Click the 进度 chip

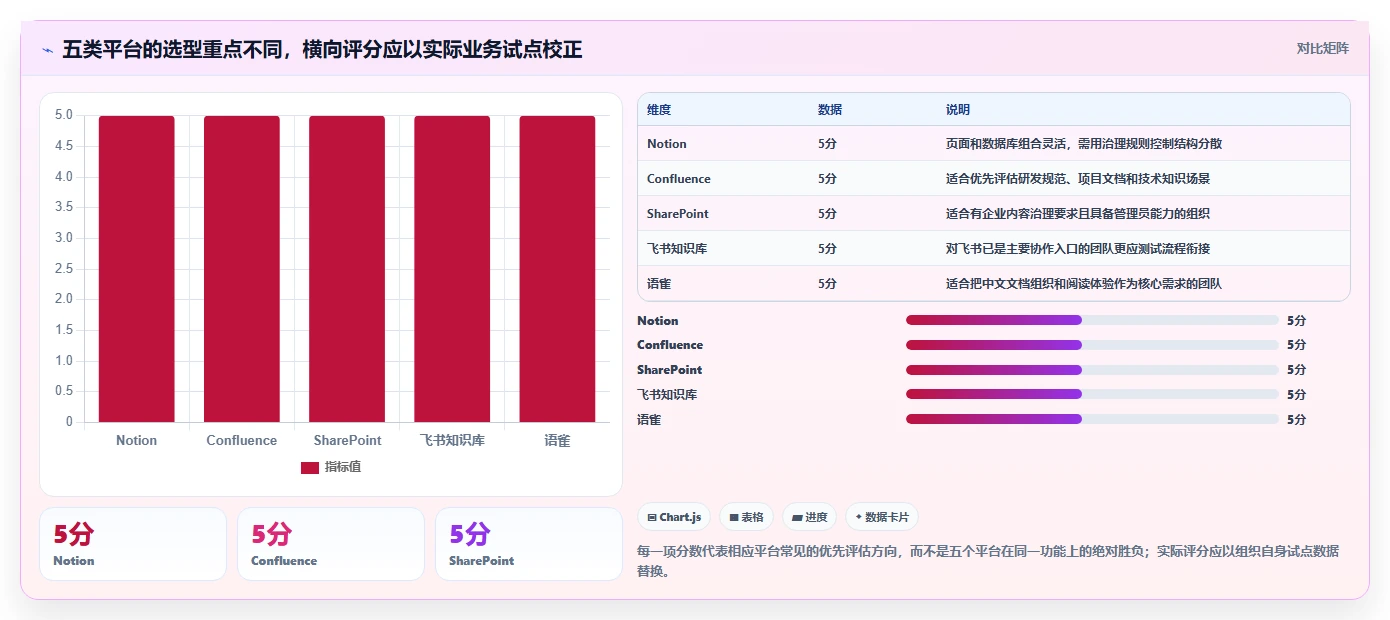point(809,517)
